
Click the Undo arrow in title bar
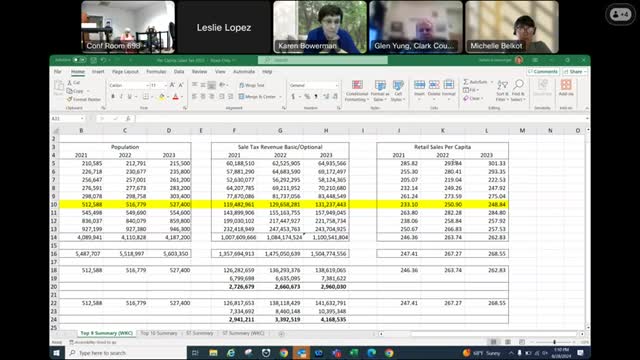(x=104, y=60)
